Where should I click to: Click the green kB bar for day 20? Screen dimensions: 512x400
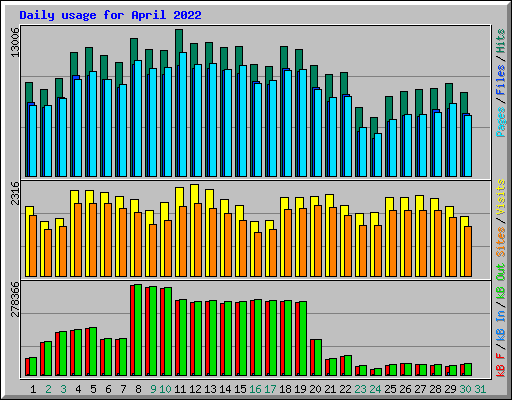(318, 358)
